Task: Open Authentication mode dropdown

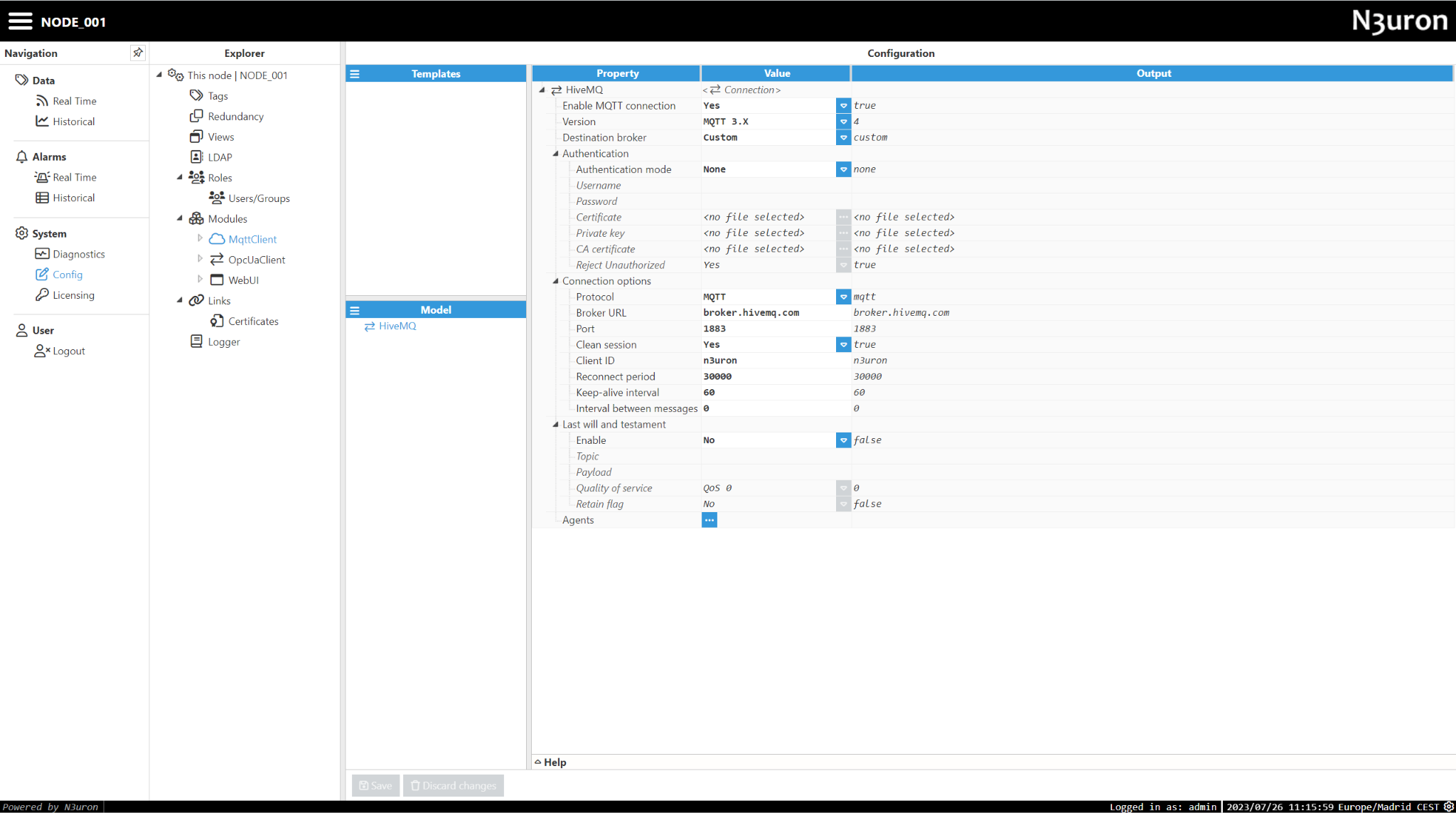Action: tap(843, 169)
